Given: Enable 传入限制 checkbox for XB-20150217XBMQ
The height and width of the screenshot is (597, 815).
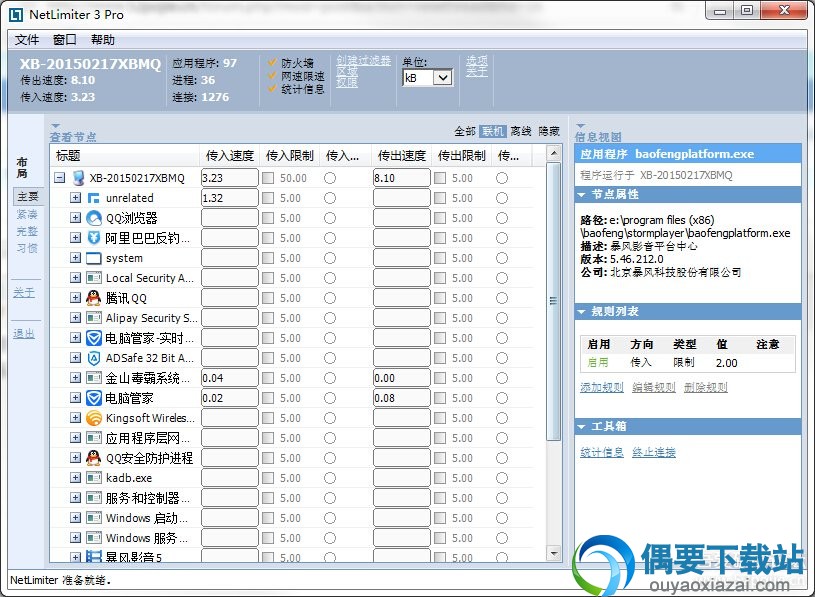Looking at the screenshot, I should (x=268, y=178).
